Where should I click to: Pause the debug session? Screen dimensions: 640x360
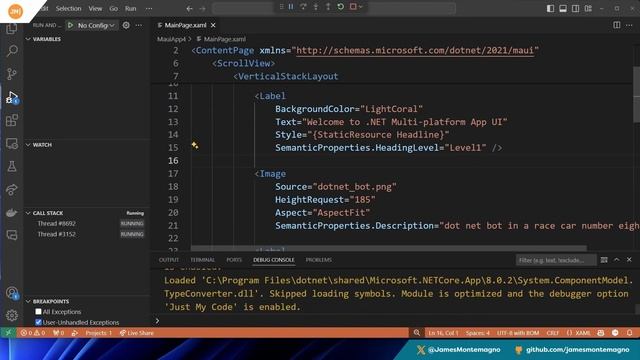291,7
